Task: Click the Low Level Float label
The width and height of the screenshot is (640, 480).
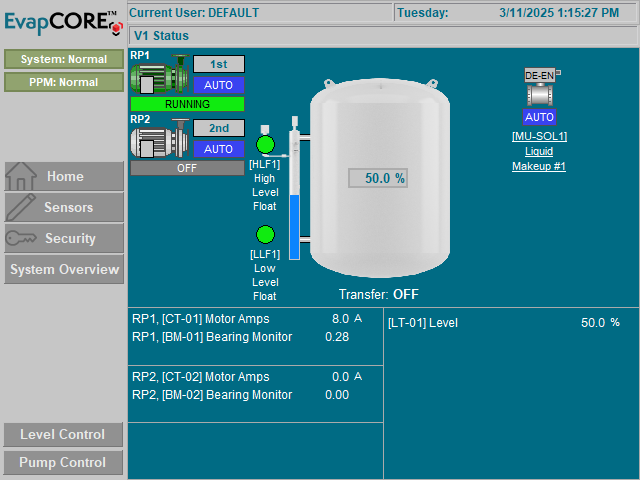Action: 265,275
